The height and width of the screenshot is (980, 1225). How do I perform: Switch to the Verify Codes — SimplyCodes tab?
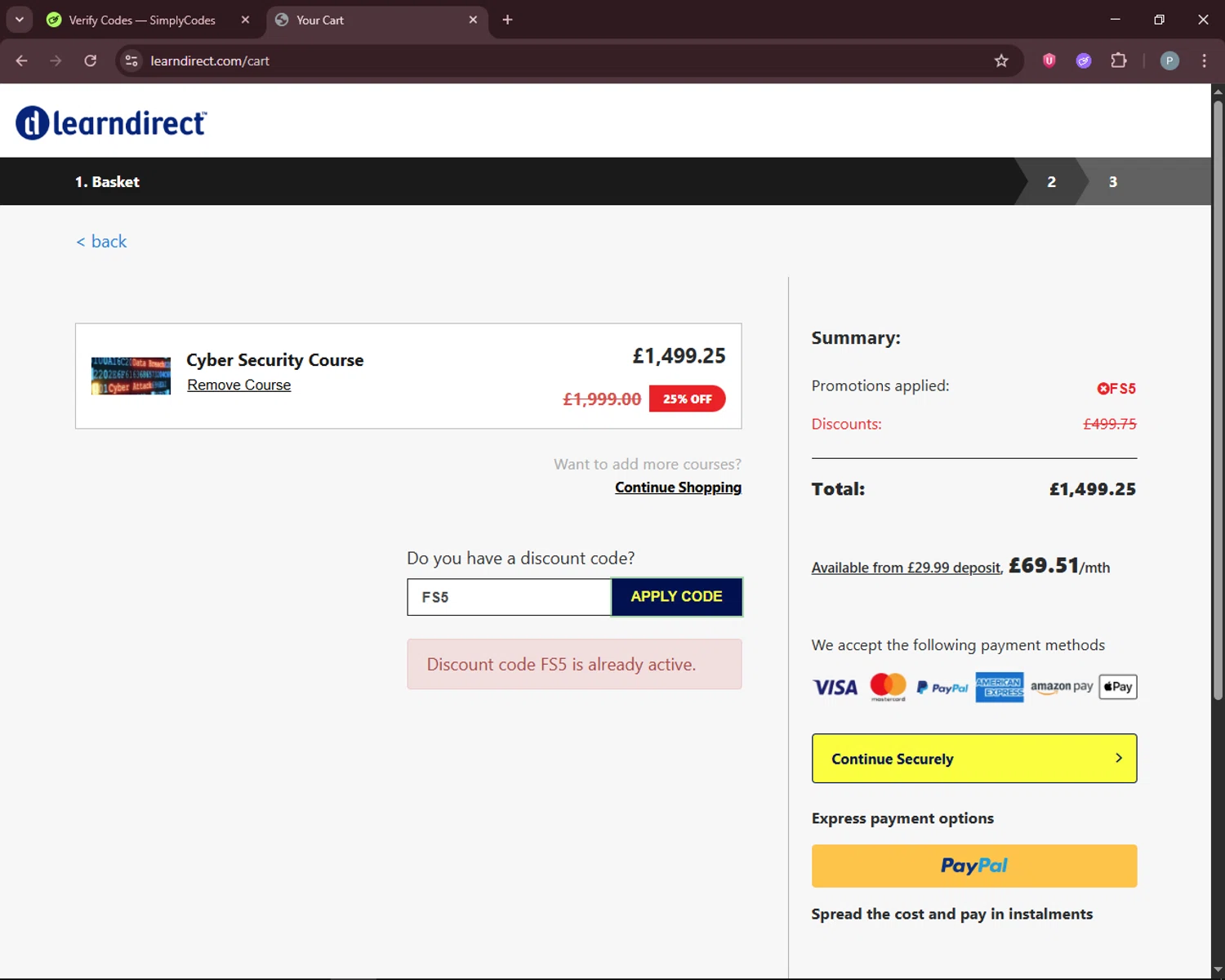[x=142, y=20]
